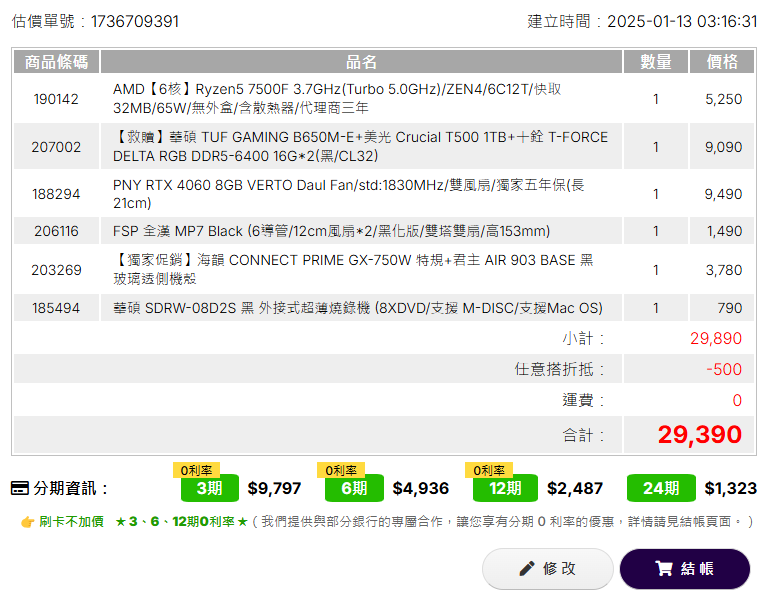Click the pointing hand icon before 刷卡不加價
The height and width of the screenshot is (606, 774).
pos(28,522)
